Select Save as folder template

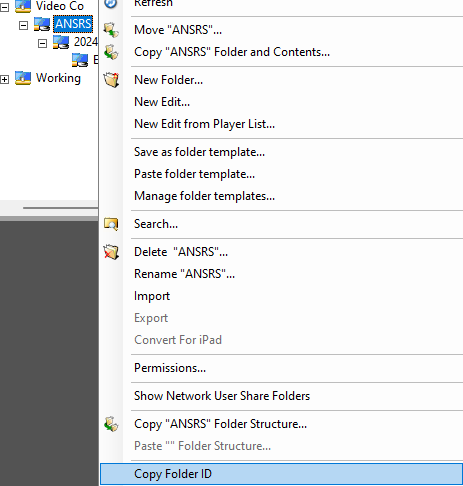pos(199,152)
